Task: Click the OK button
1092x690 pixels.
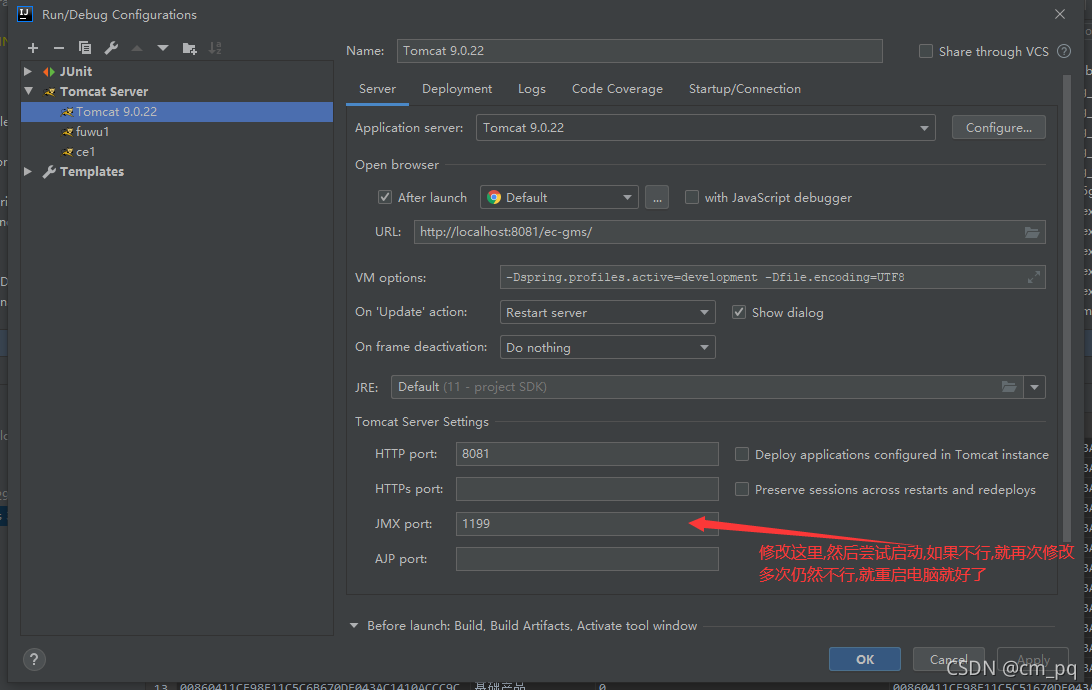Action: 864,659
